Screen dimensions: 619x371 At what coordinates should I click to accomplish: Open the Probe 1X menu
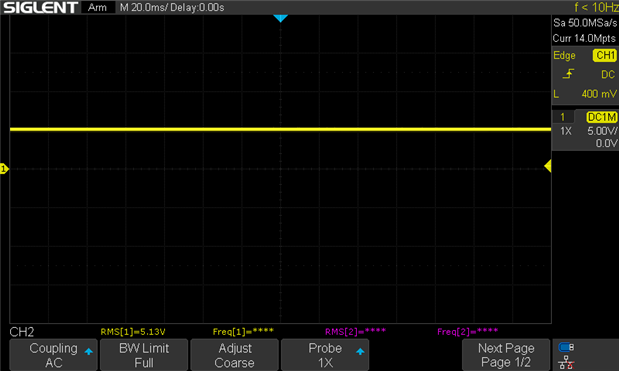pos(325,355)
